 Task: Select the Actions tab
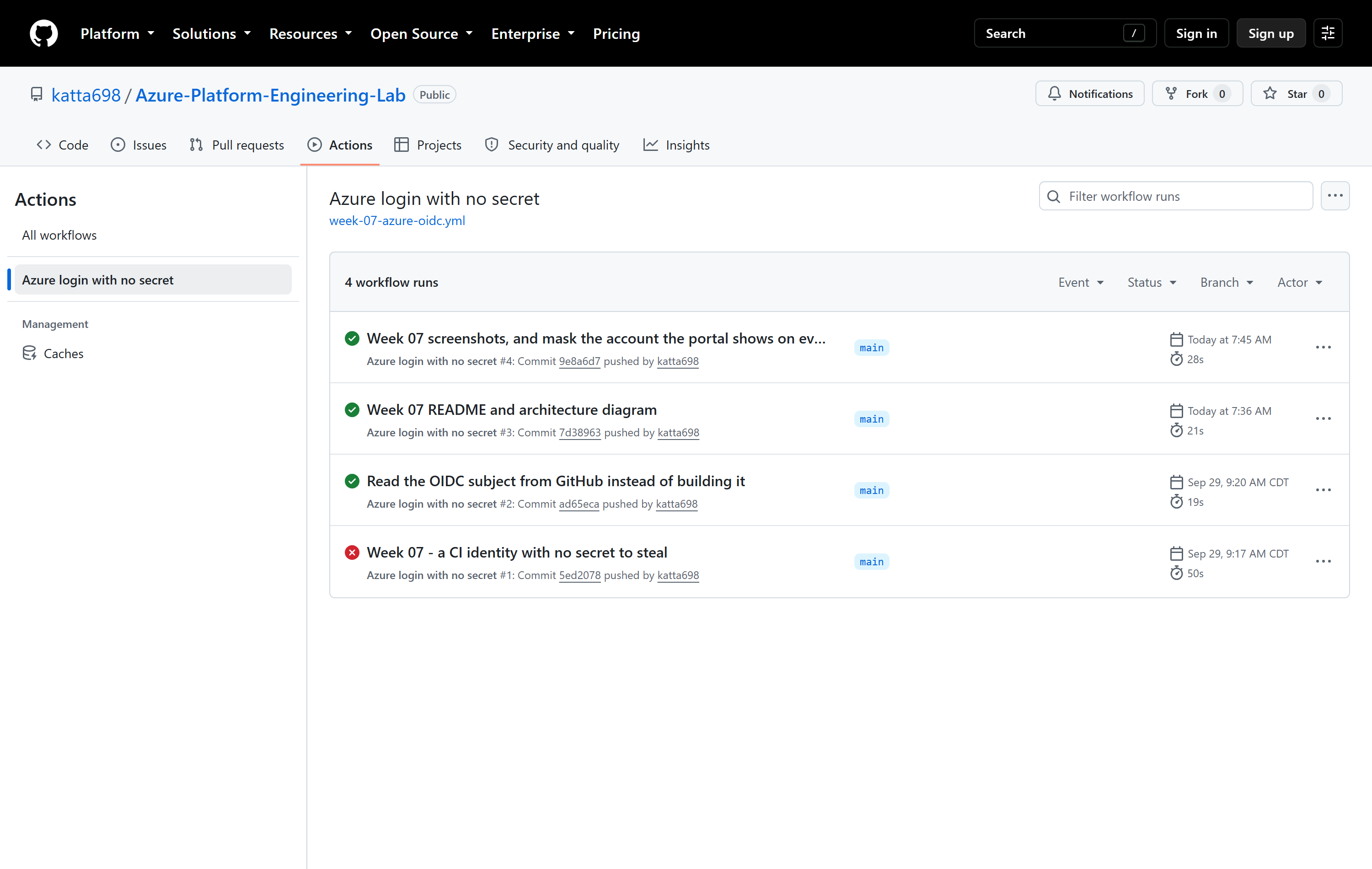(340, 145)
